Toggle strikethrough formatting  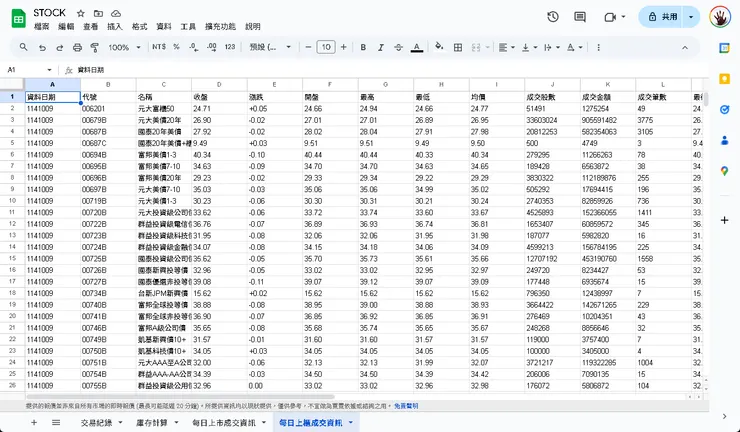pyautogui.click(x=398, y=47)
